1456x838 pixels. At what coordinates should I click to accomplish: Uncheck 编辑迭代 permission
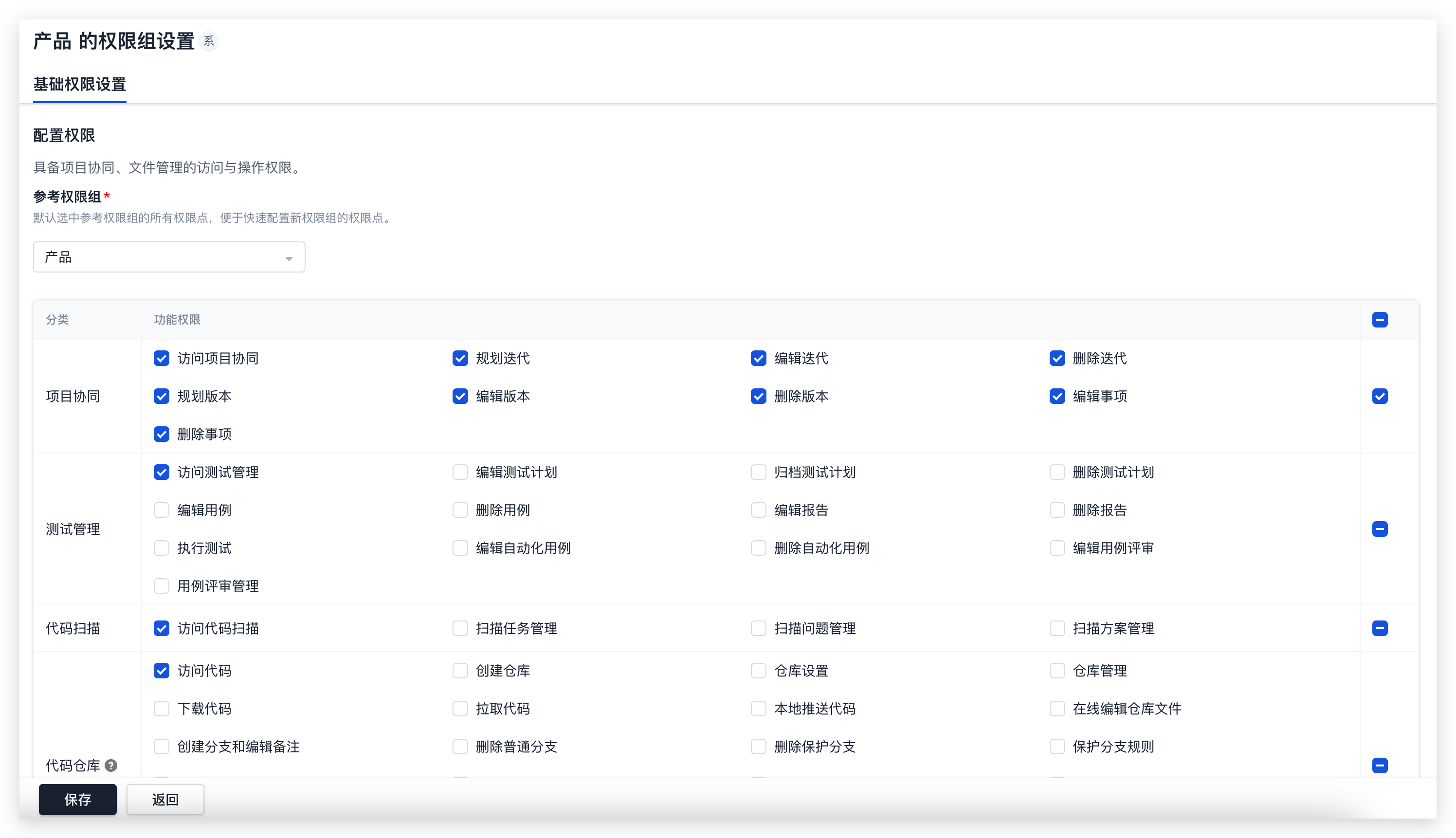(x=759, y=358)
